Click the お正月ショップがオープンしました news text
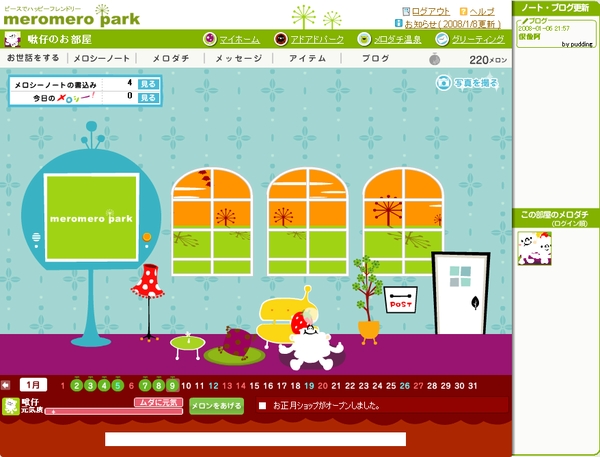Viewport: 600px width, 457px height. coord(326,405)
